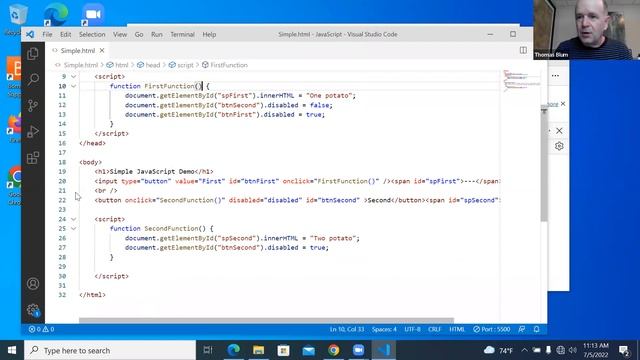Open the Manage gear in the activity bar

tap(33, 310)
